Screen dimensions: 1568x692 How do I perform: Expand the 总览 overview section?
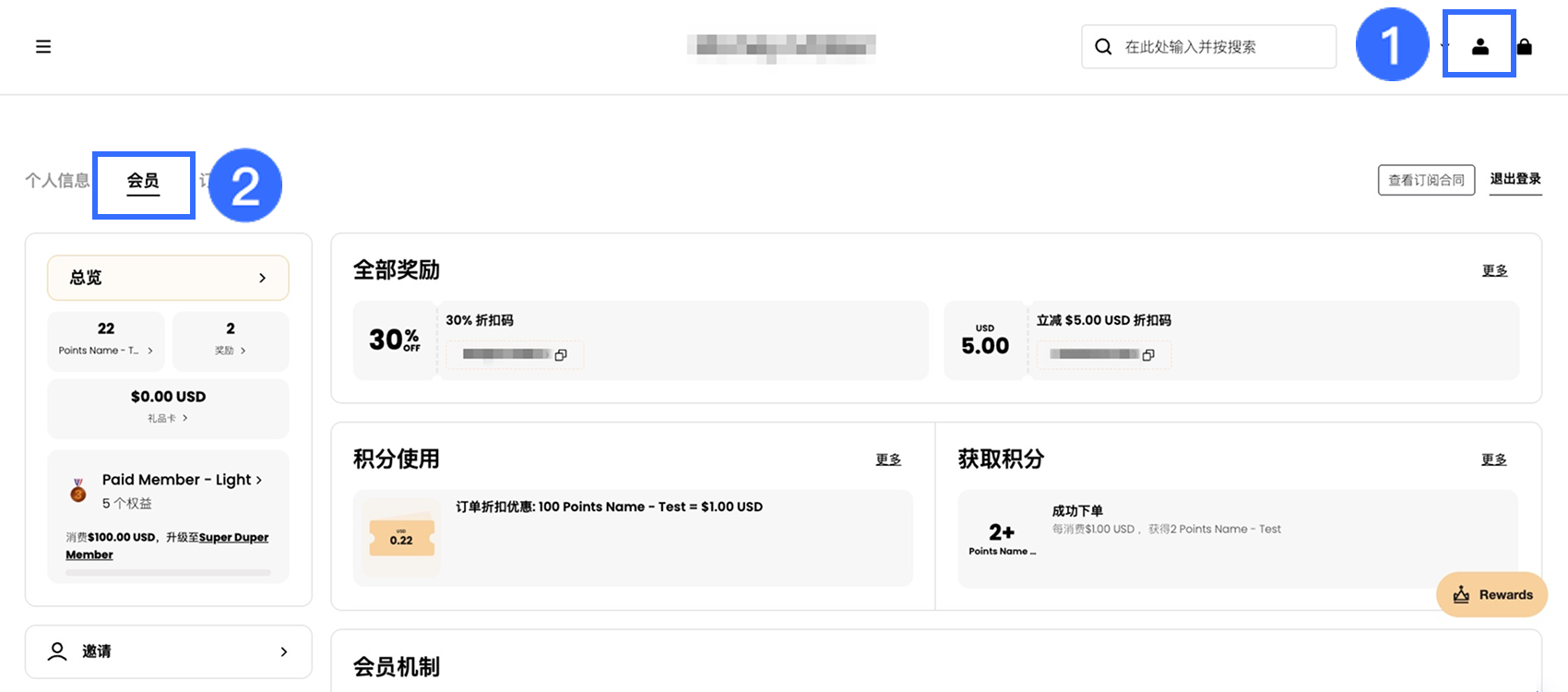(x=168, y=278)
